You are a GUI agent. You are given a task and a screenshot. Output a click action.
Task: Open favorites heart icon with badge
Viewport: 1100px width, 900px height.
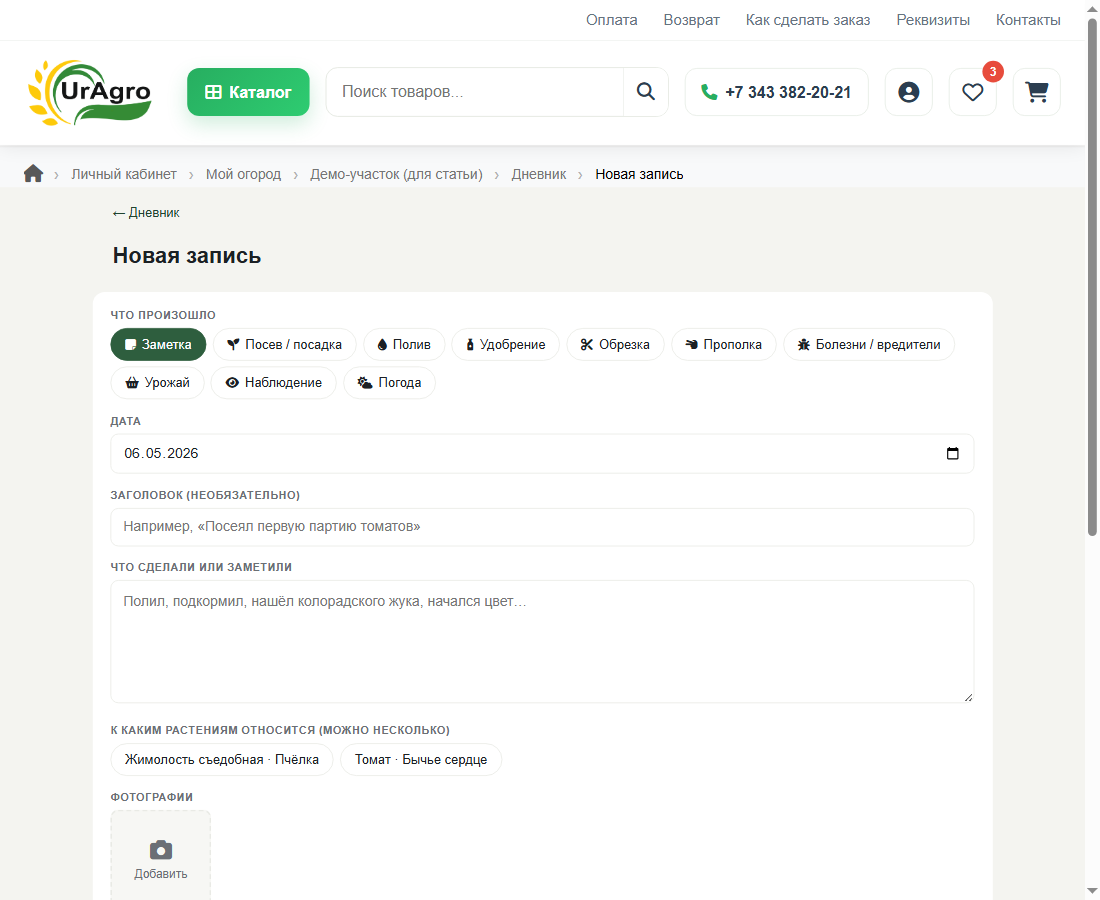tap(972, 92)
